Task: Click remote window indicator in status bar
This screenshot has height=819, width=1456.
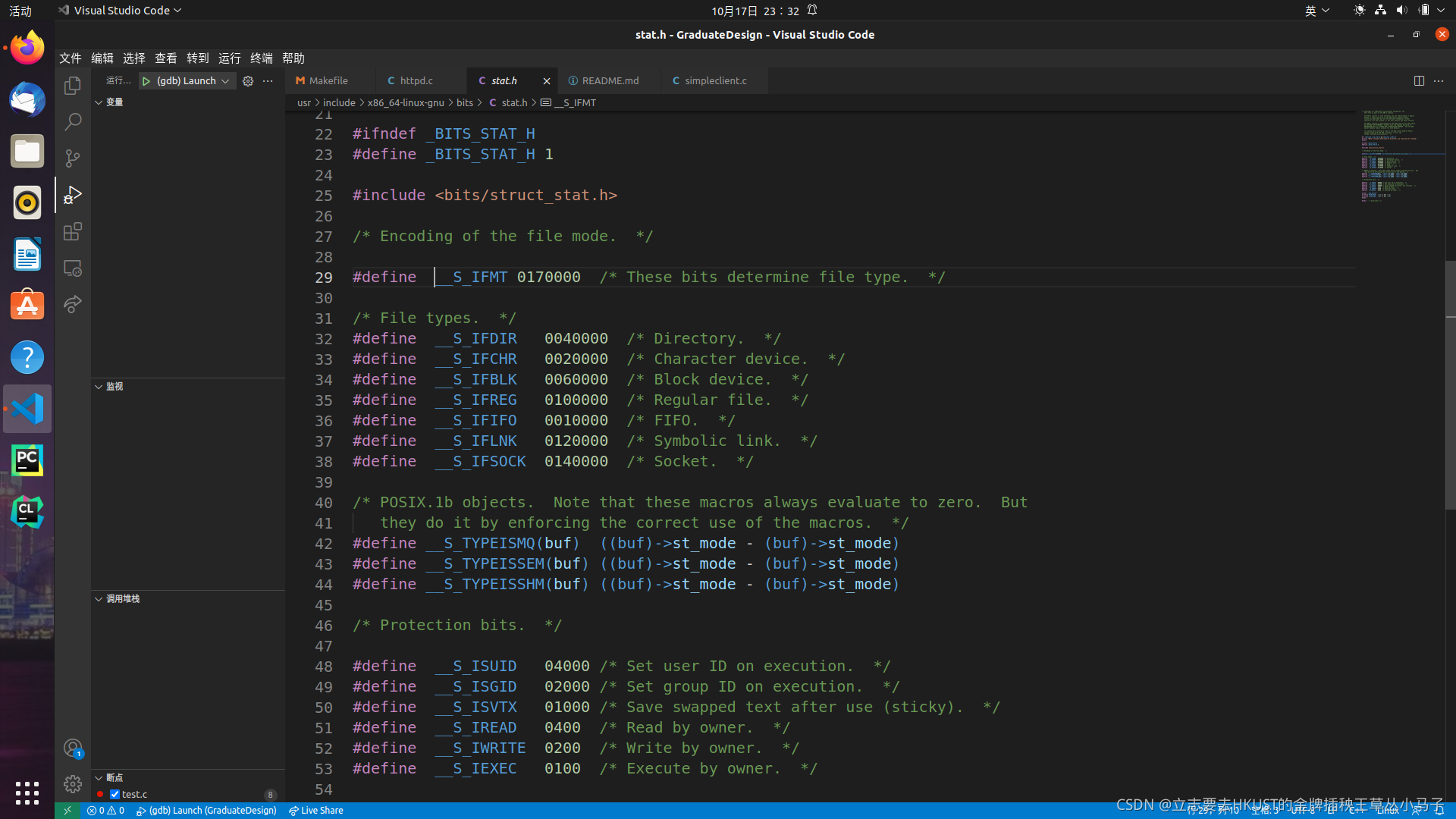Action: coord(67,811)
